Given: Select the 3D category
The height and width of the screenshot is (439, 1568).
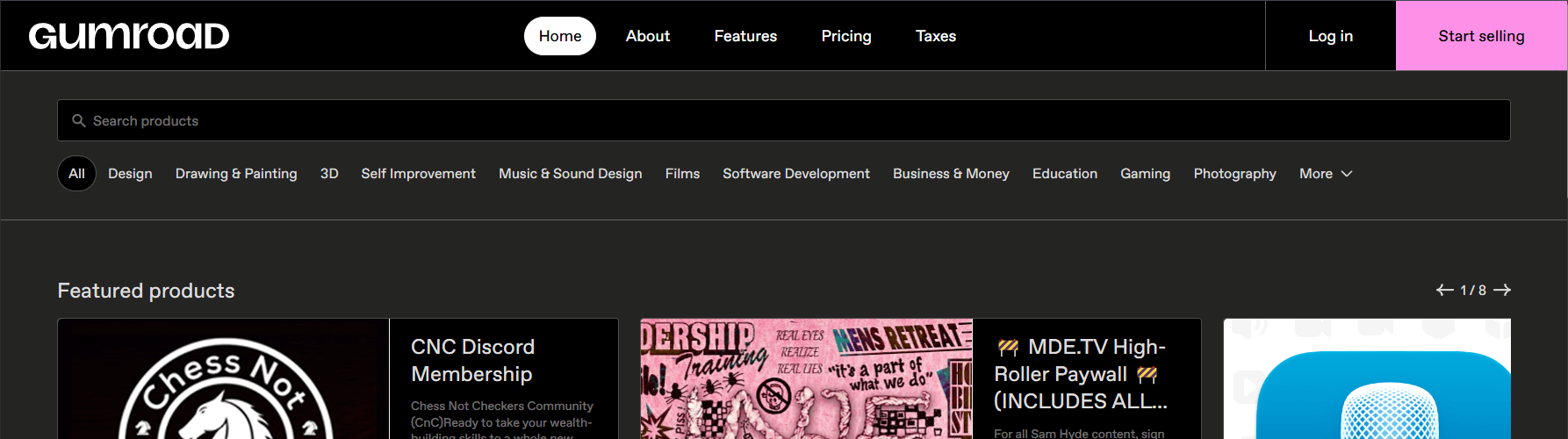Looking at the screenshot, I should (329, 174).
